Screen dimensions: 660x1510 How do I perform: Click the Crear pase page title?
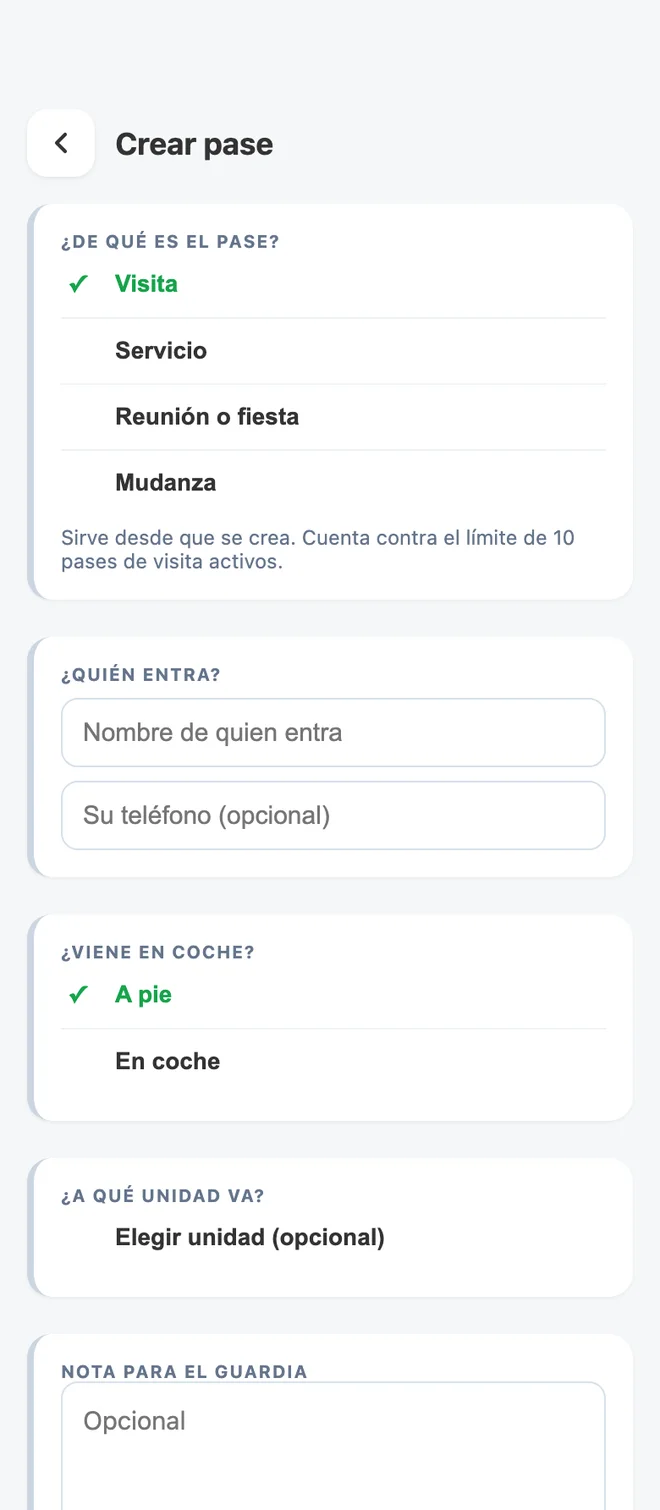tap(194, 144)
